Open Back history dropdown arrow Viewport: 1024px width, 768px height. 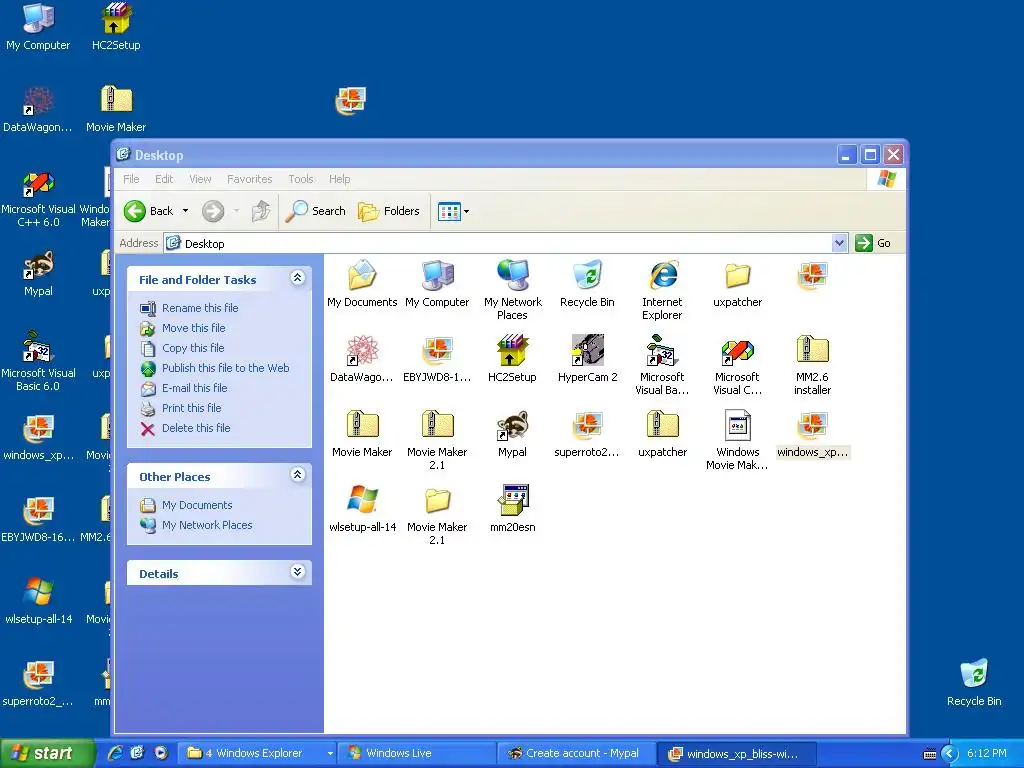185,211
